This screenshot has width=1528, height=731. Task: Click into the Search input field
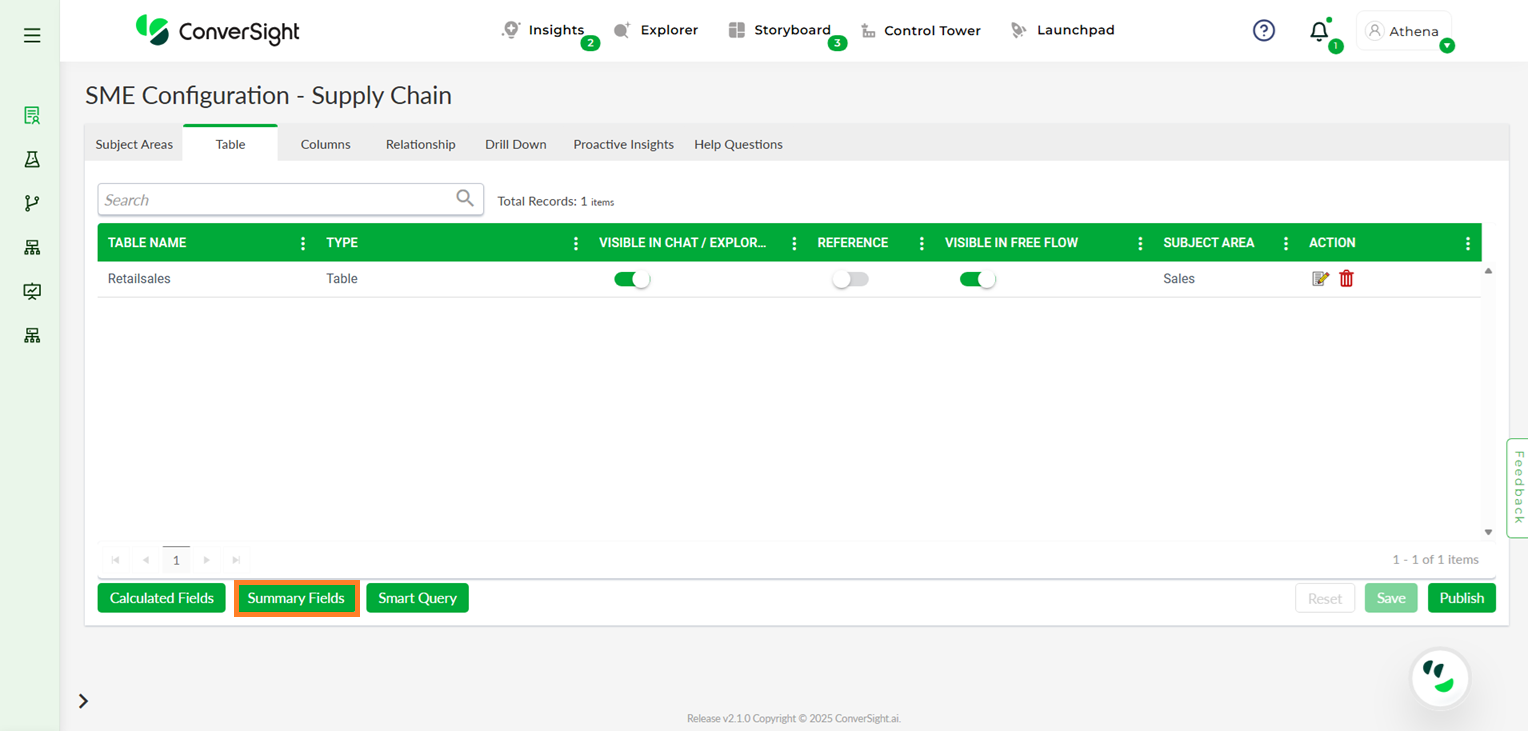pos(275,200)
